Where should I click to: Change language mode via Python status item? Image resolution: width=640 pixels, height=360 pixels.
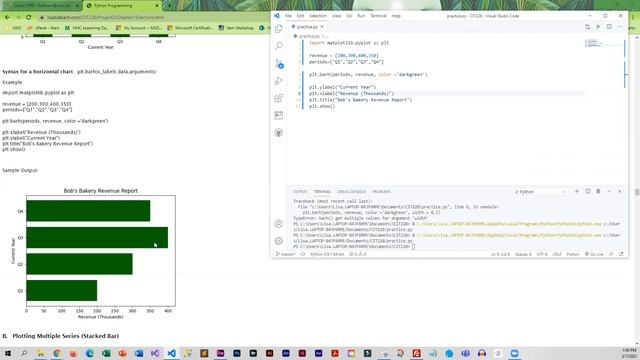pos(573,254)
